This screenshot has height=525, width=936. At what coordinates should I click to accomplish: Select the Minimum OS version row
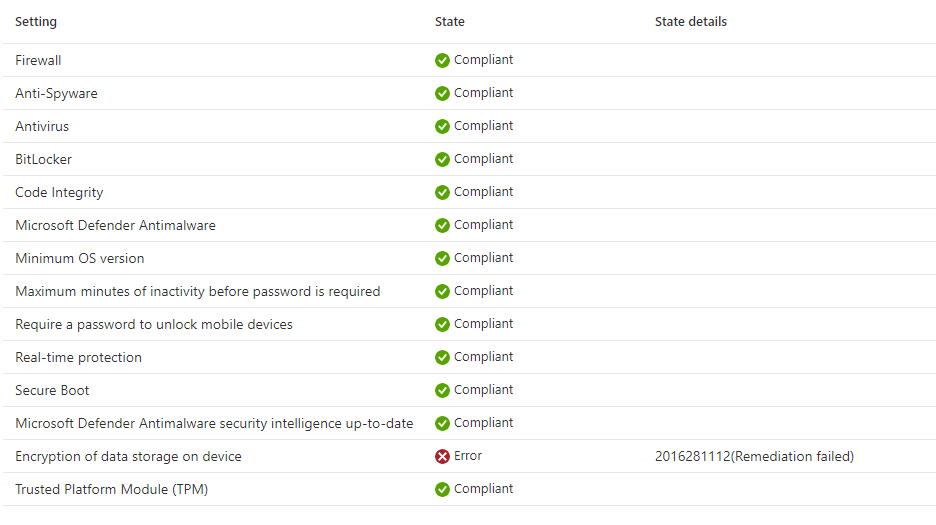coord(469,258)
